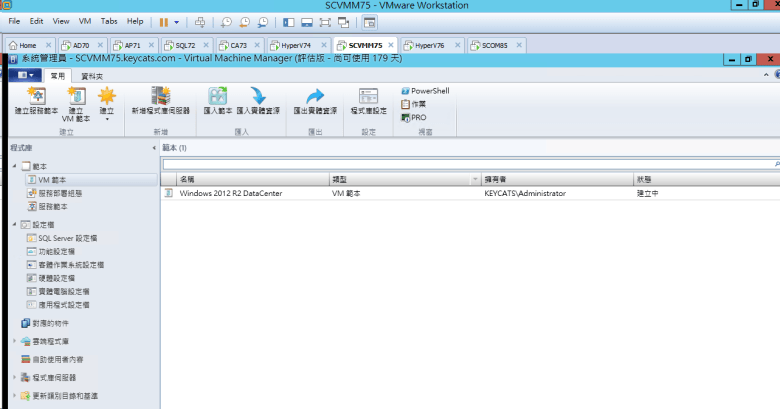Launch PowerShell from the ribbon
Viewport: 780px width, 409px height.
point(429,91)
